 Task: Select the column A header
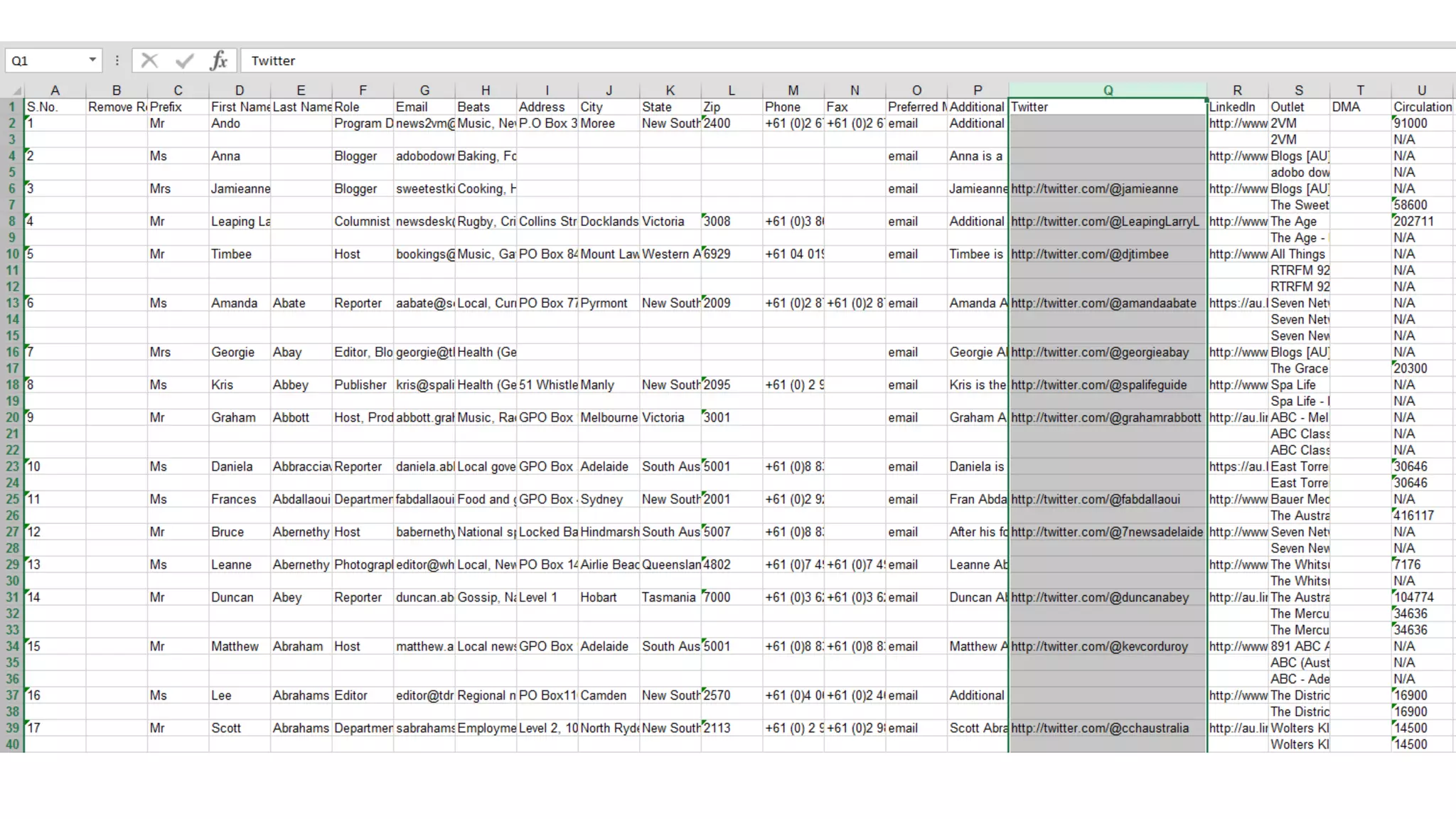55,90
